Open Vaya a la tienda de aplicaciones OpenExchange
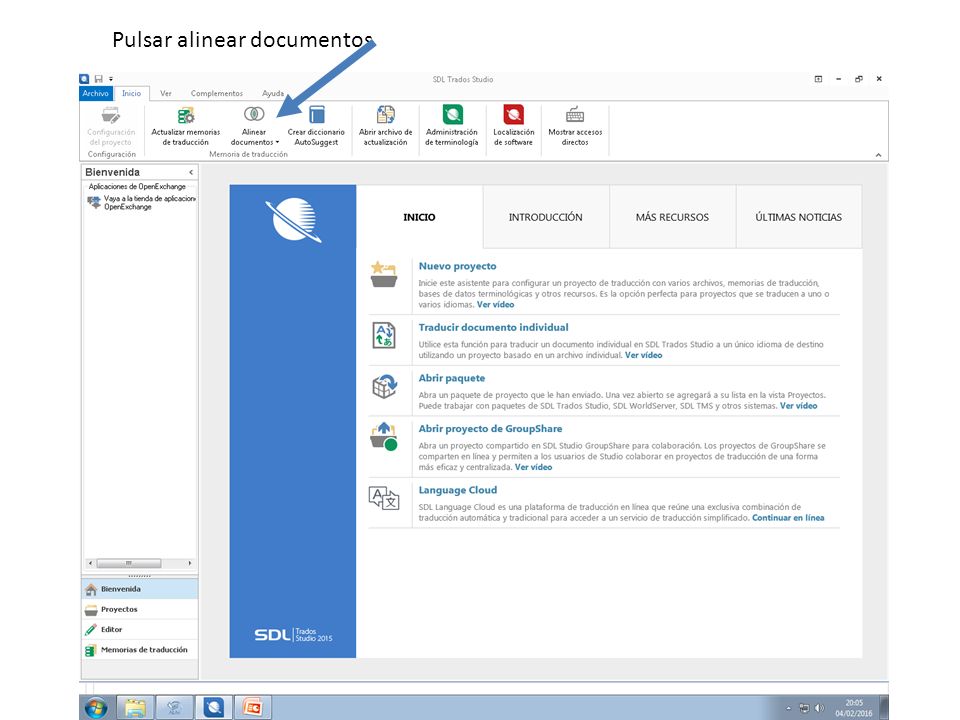 click(143, 203)
